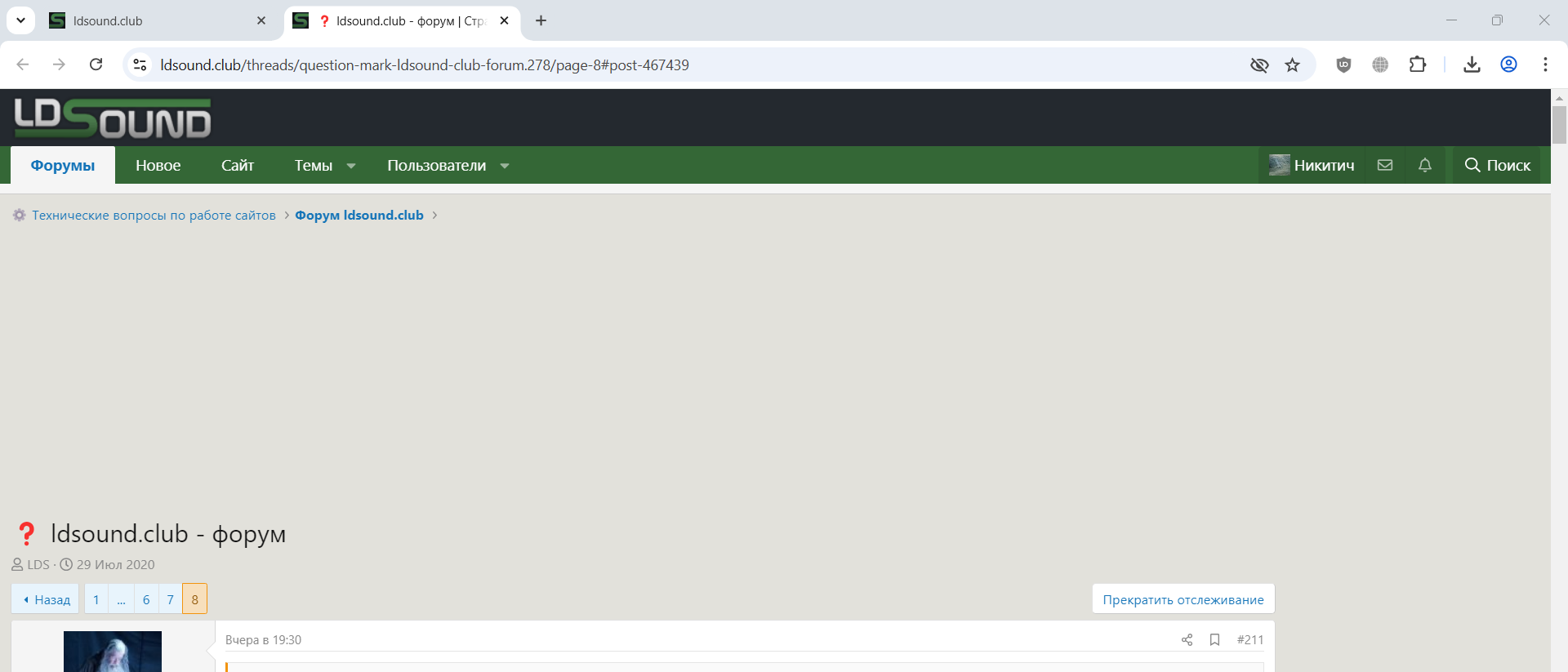Viewport: 1568px width, 672px height.
Task: Click the scrollbar up arrow
Action: pos(1559,97)
